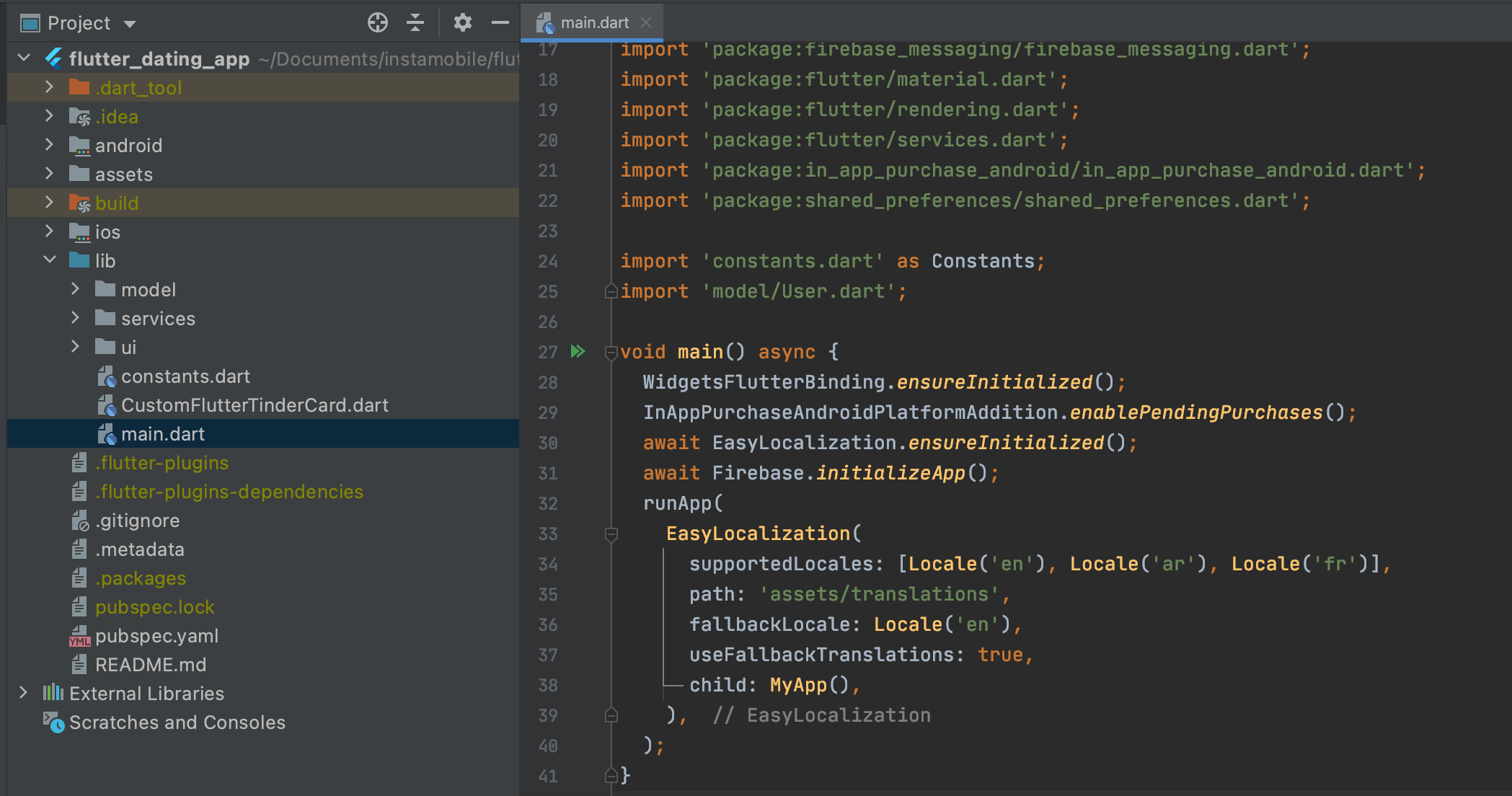Expand the services folder
This screenshot has height=796, width=1512.
point(75,318)
